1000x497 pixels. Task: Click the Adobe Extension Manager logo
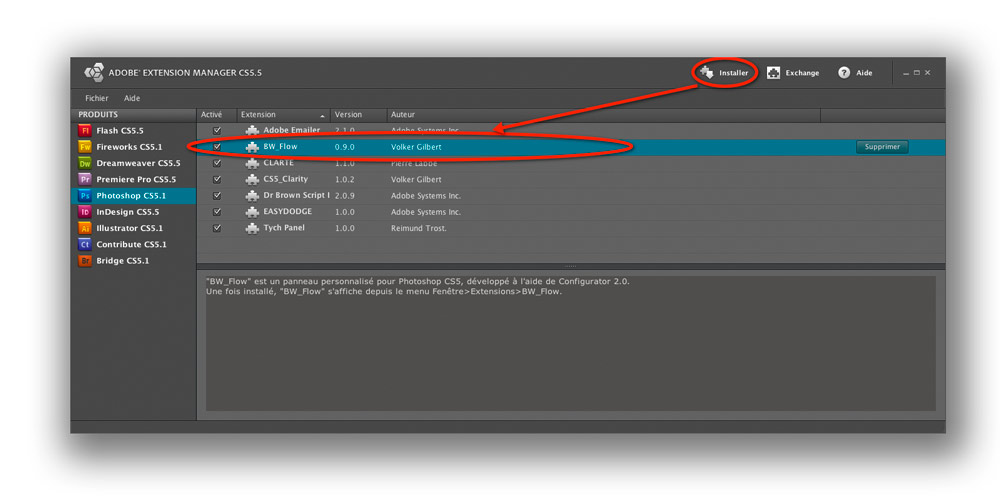94,72
